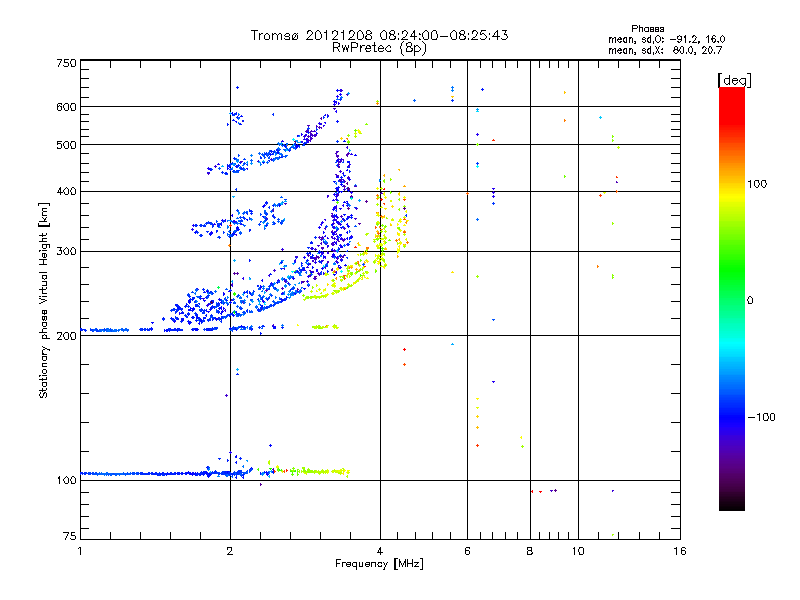Click the y-axis tick label '75'
The width and height of the screenshot is (800, 600).
[x=69, y=536]
